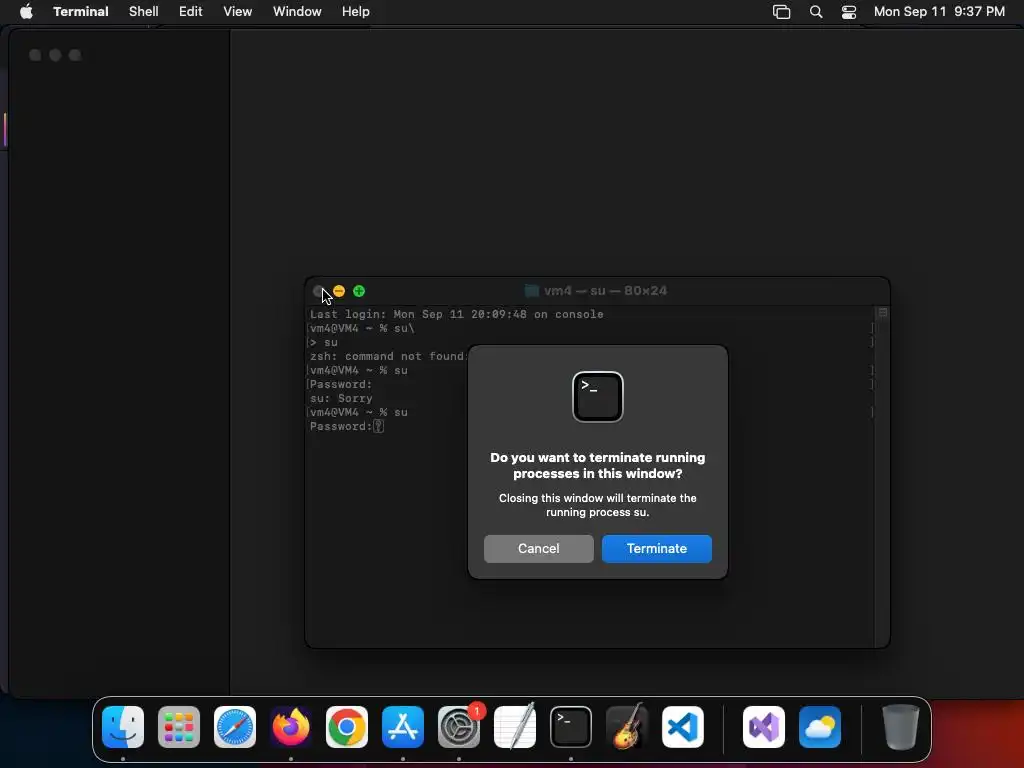
Task: Open the Help menu
Action: pyautogui.click(x=356, y=12)
